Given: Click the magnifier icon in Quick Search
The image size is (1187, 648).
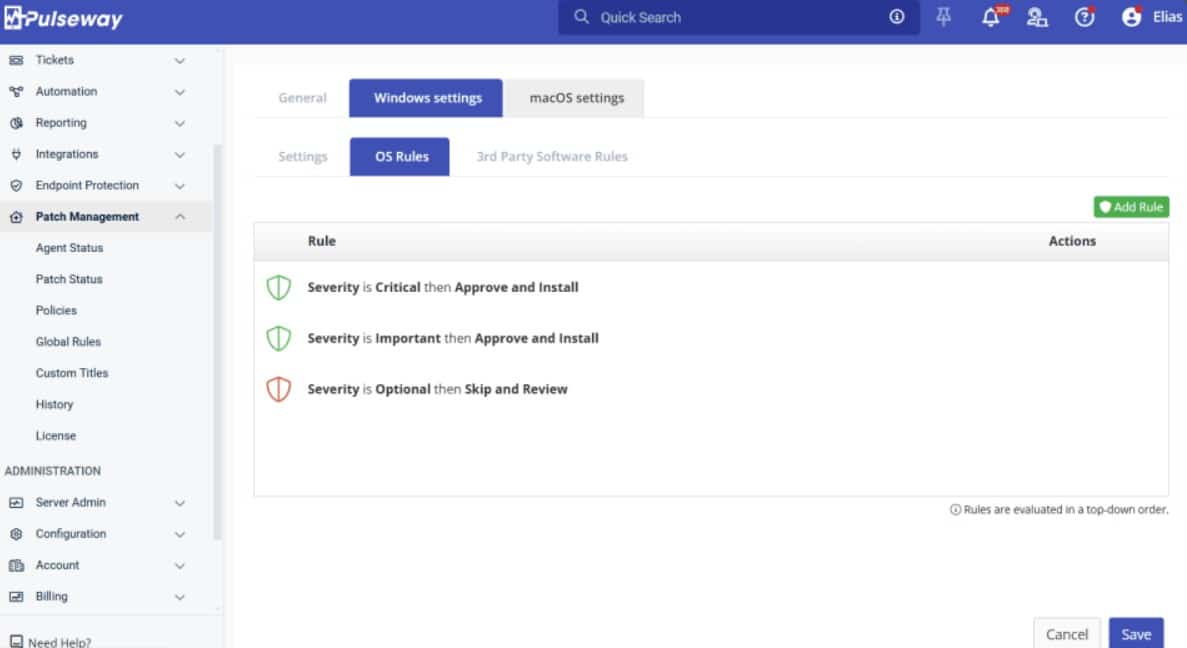Looking at the screenshot, I should click(581, 17).
